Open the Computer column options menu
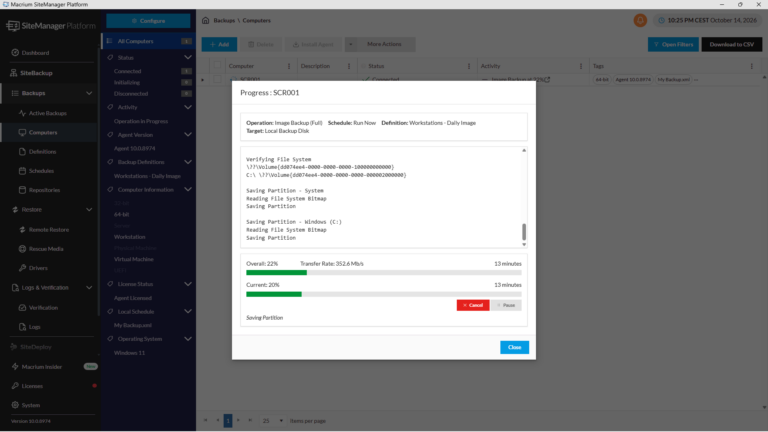This screenshot has height=432, width=768. (x=288, y=66)
